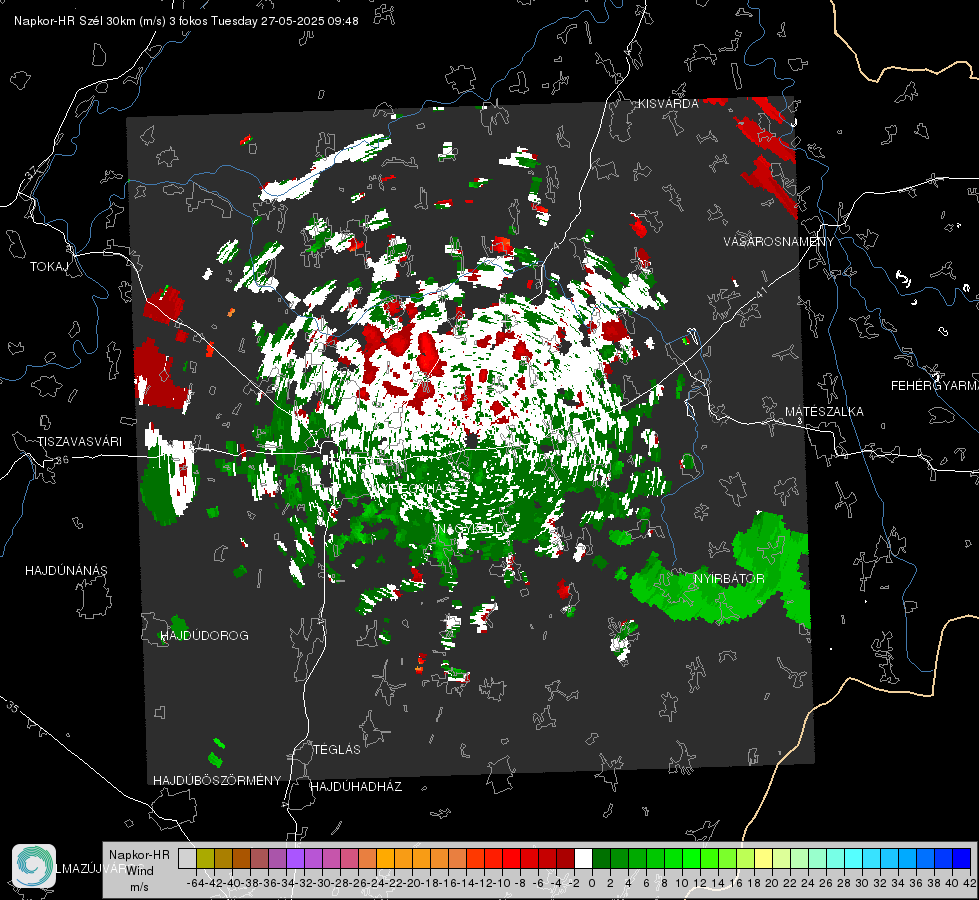This screenshot has height=900, width=979.
Task: Click the NYÍRBÁTOR town label
Action: point(729,579)
